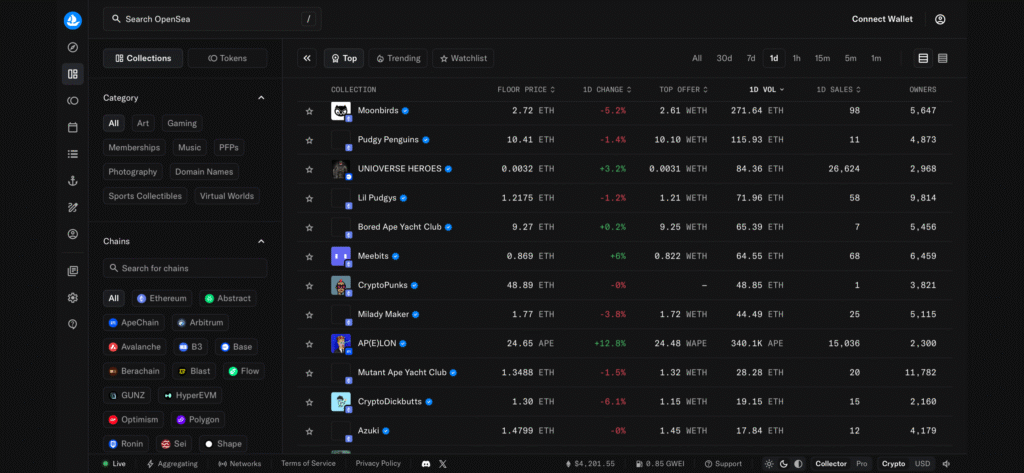Filter by Gaming category
This screenshot has width=1024, height=473.
click(x=181, y=123)
